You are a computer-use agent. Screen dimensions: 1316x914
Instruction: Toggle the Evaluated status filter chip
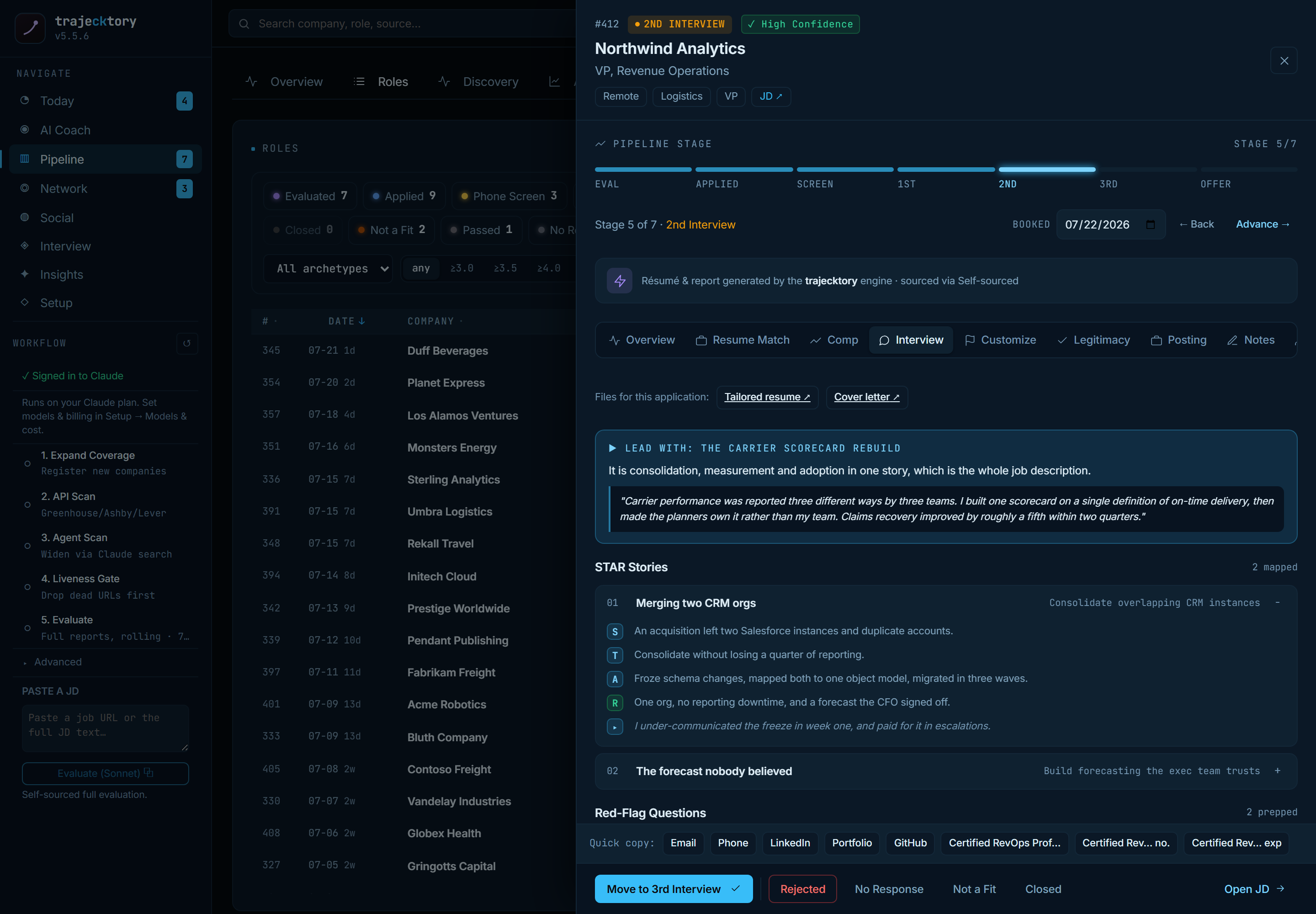tap(310, 196)
